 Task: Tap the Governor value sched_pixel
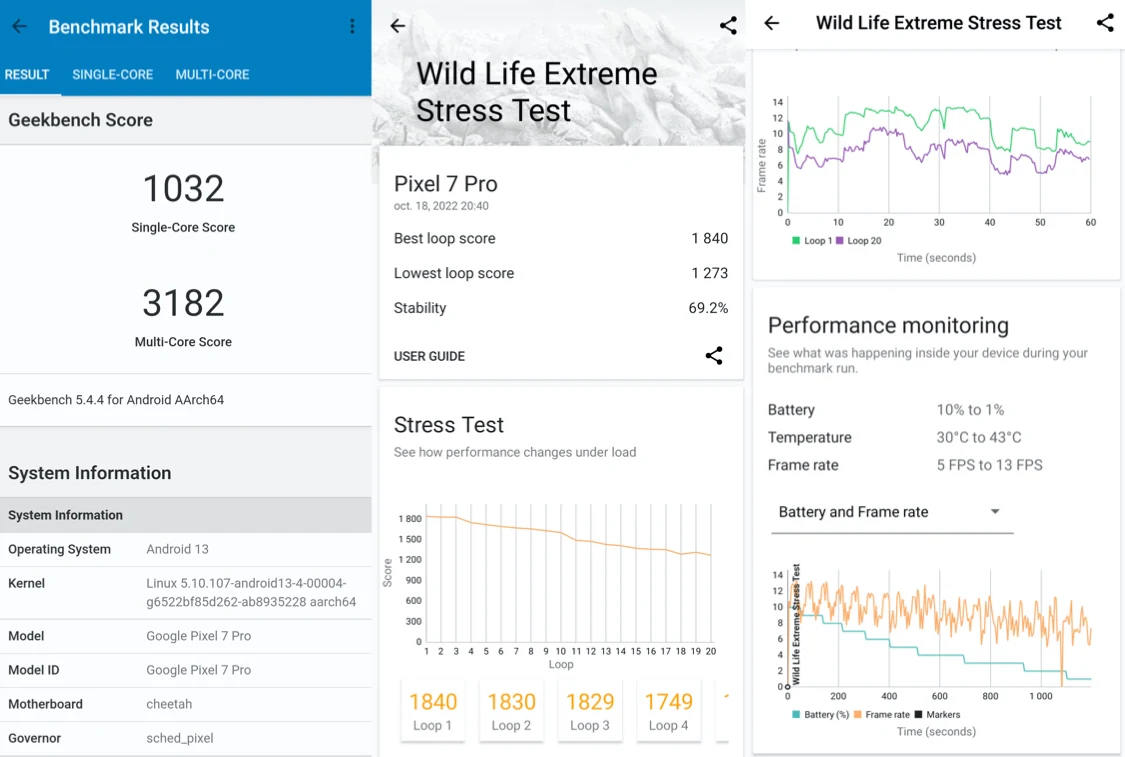pyautogui.click(x=179, y=738)
